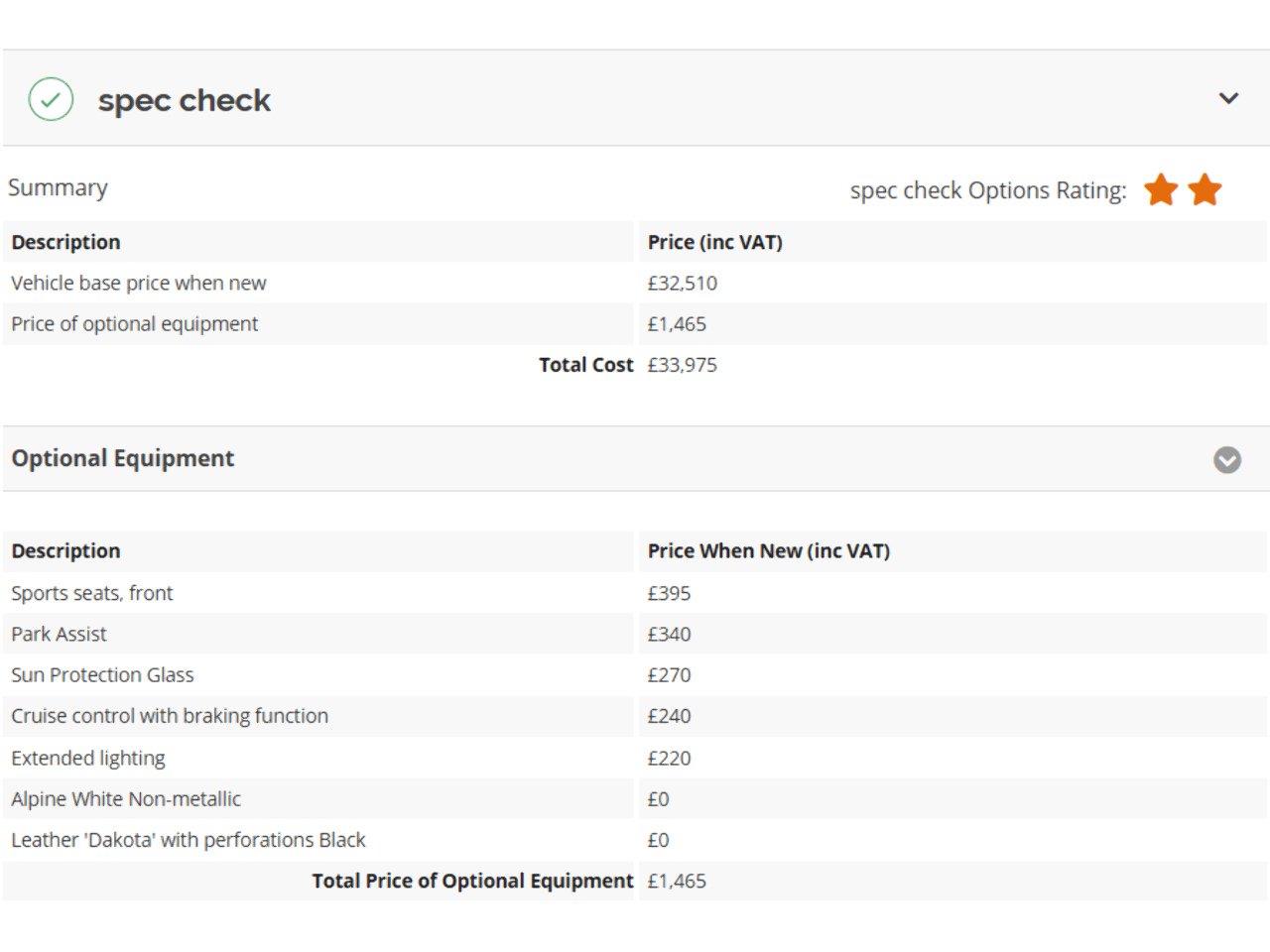Image resolution: width=1270 pixels, height=952 pixels.
Task: Click the second orange rating star
Action: tap(1205, 189)
